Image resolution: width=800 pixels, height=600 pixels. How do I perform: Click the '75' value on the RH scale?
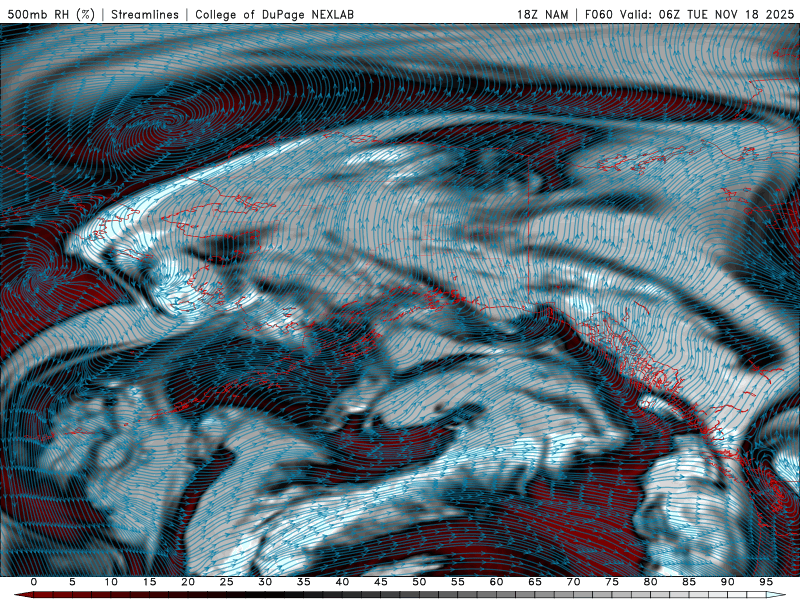612,582
